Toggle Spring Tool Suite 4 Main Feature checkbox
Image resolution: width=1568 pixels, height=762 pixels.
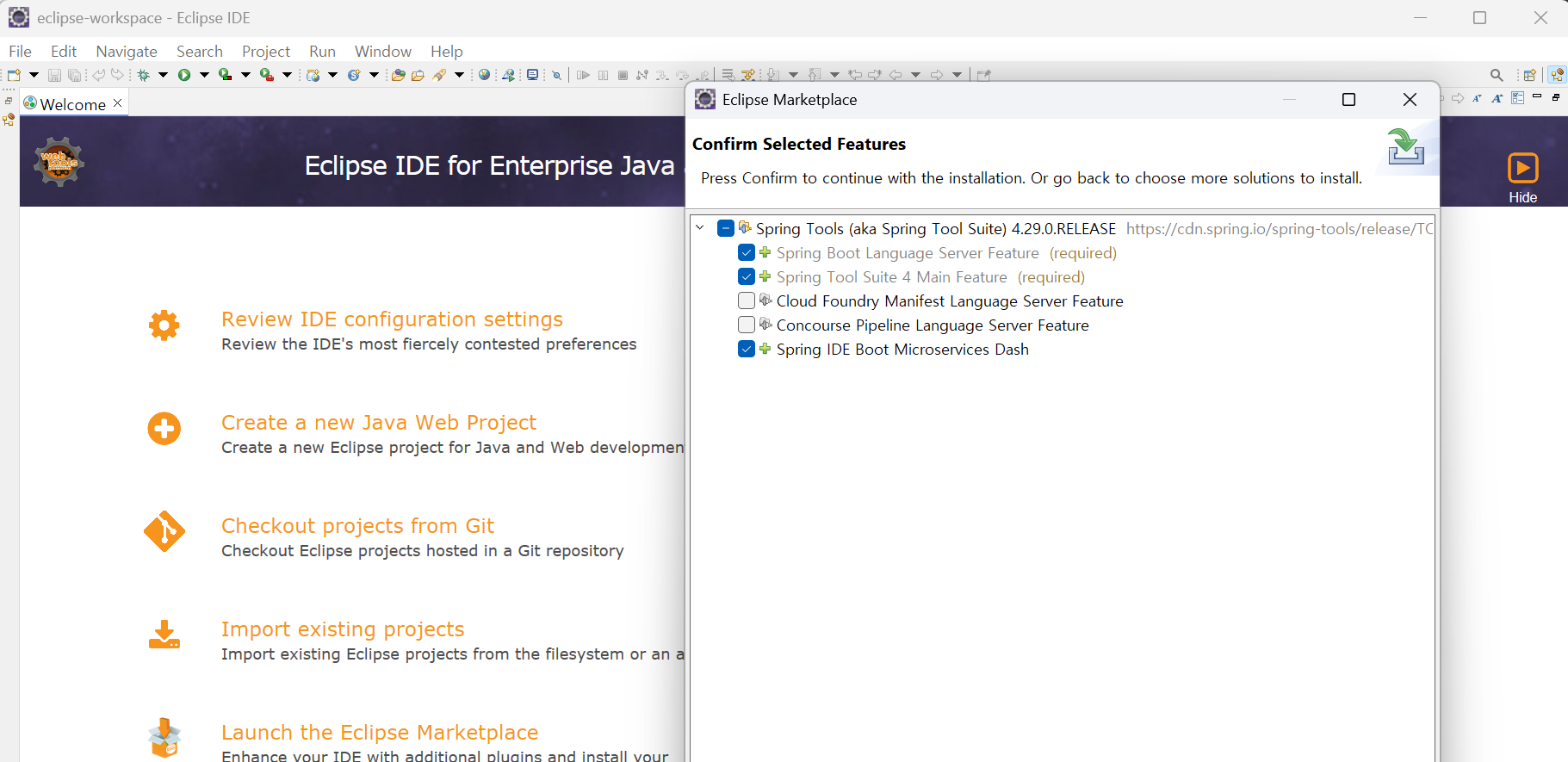pyautogui.click(x=747, y=276)
